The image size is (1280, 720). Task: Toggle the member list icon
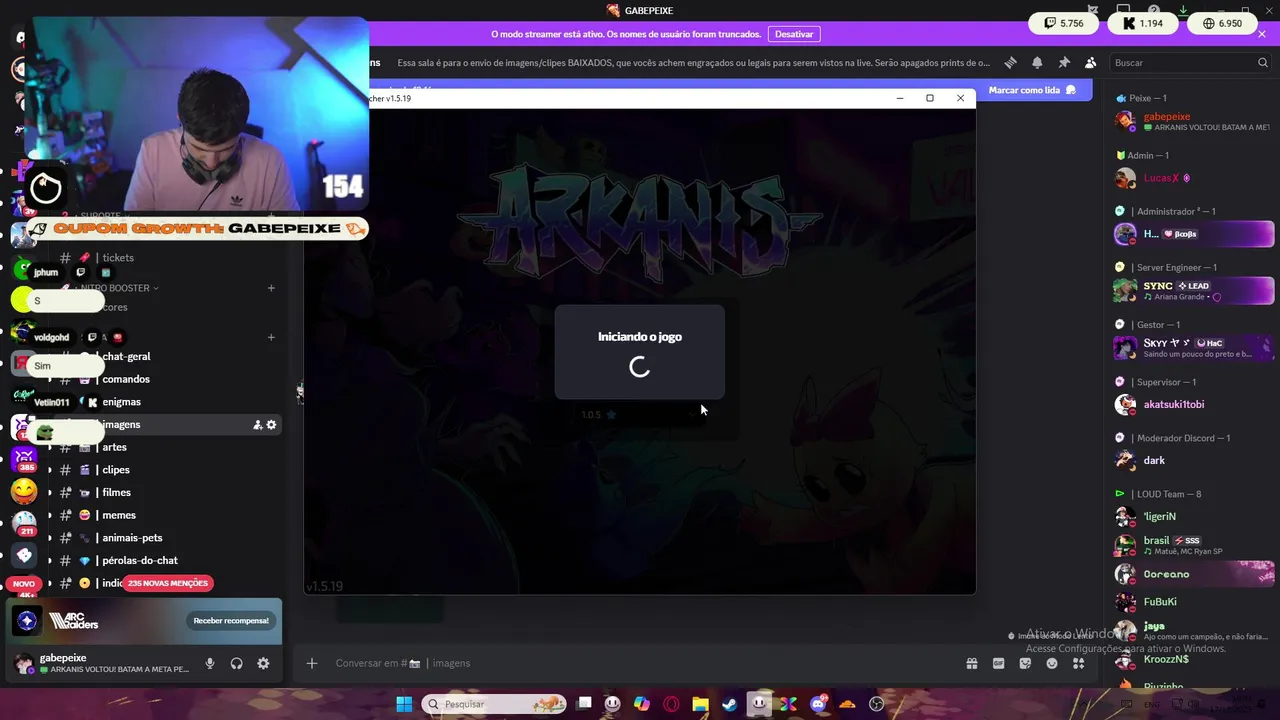[x=1090, y=62]
